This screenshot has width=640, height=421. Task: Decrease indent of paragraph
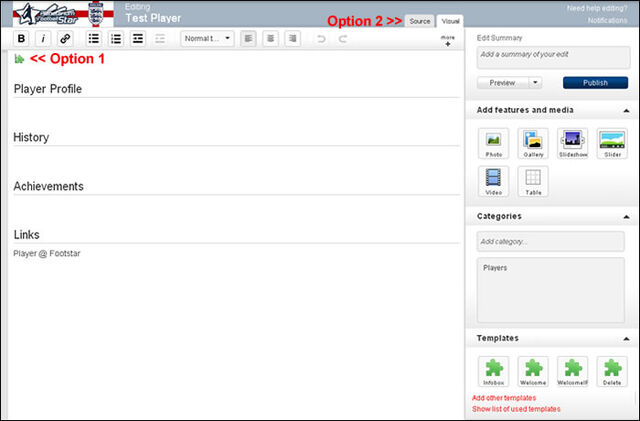point(160,39)
